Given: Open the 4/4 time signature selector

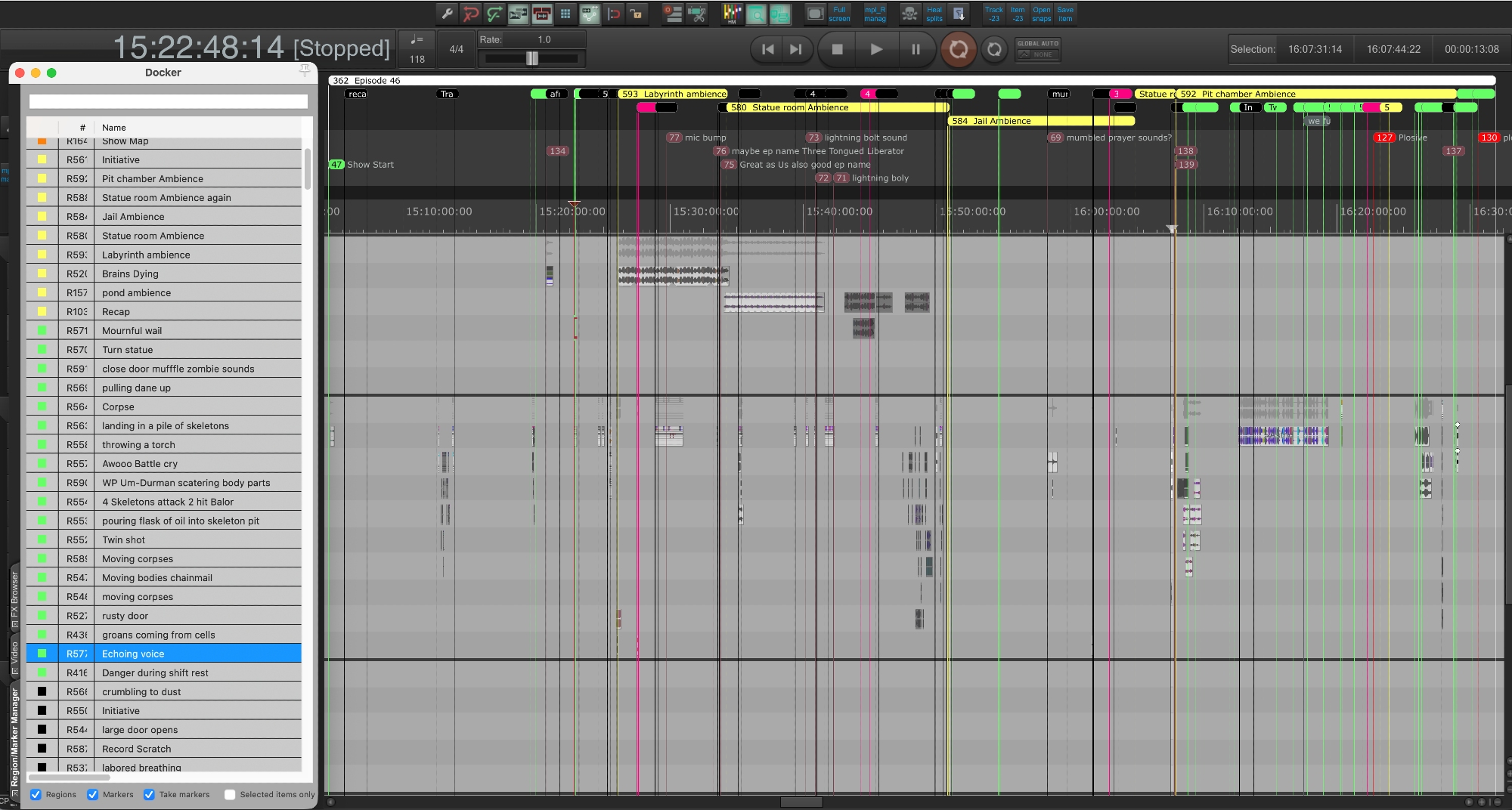Looking at the screenshot, I should pyautogui.click(x=456, y=49).
